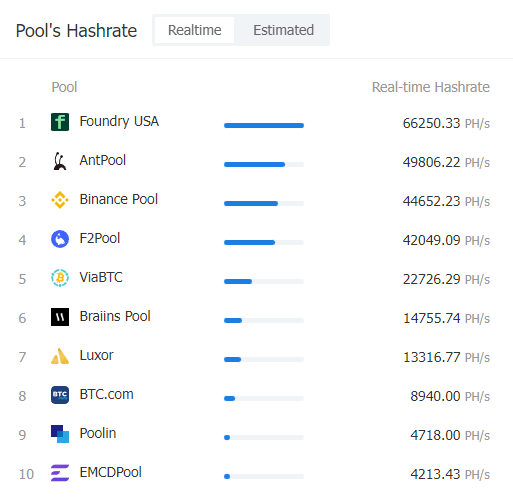
Task: Click the EMCDPool purple logo icon
Action: click(60, 473)
